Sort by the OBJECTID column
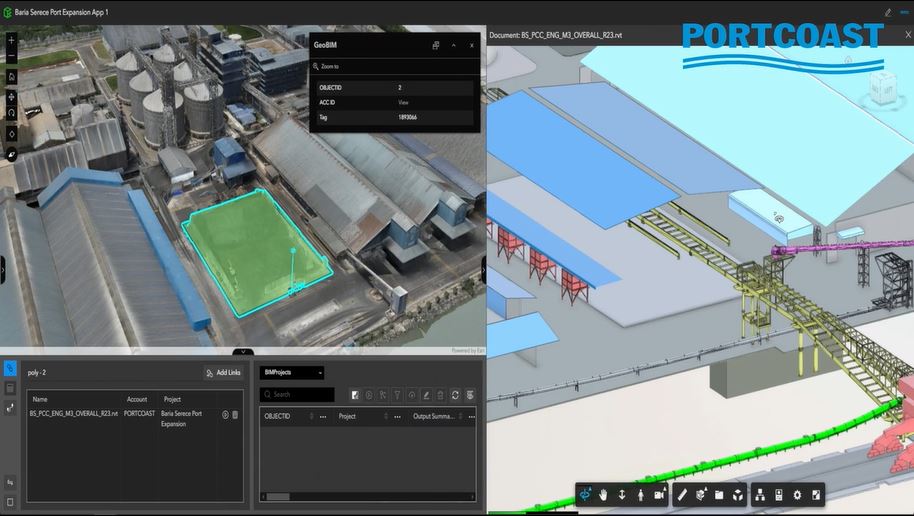Image resolution: width=914 pixels, height=516 pixels. click(311, 416)
